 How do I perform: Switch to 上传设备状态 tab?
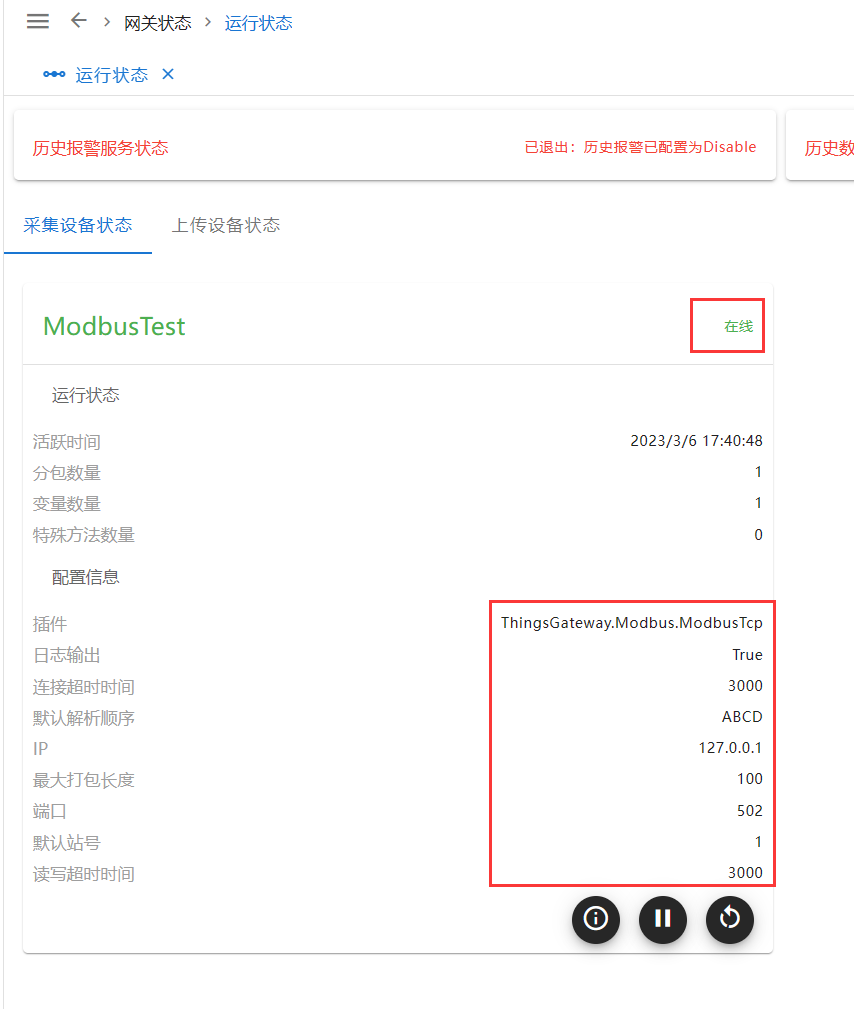[x=226, y=225]
